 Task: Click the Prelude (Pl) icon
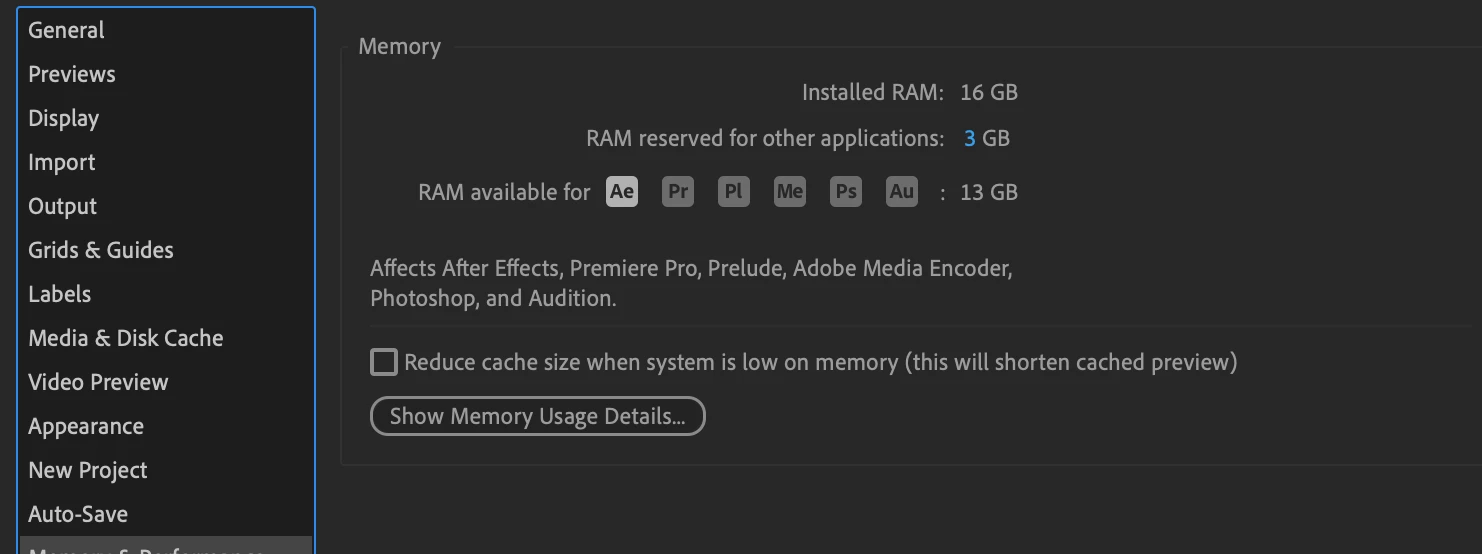coord(734,191)
